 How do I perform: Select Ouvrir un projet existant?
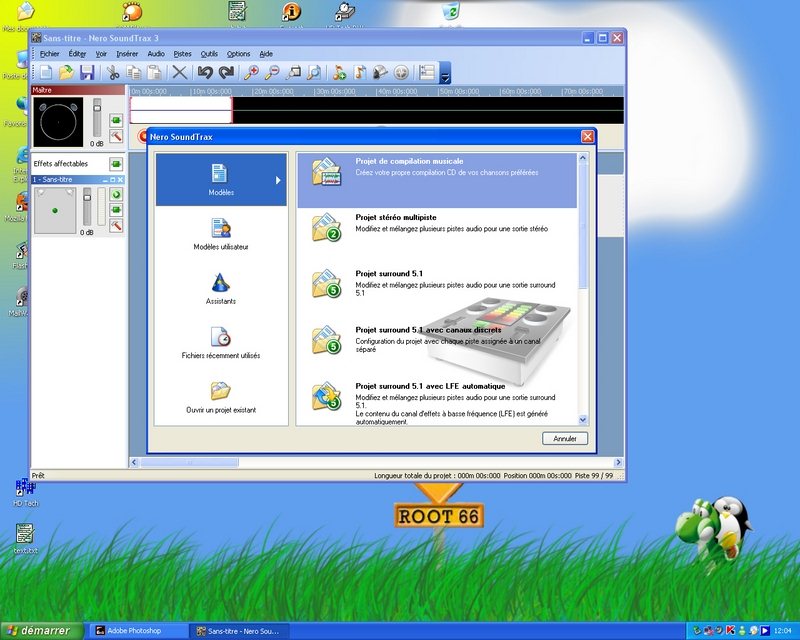tap(221, 398)
